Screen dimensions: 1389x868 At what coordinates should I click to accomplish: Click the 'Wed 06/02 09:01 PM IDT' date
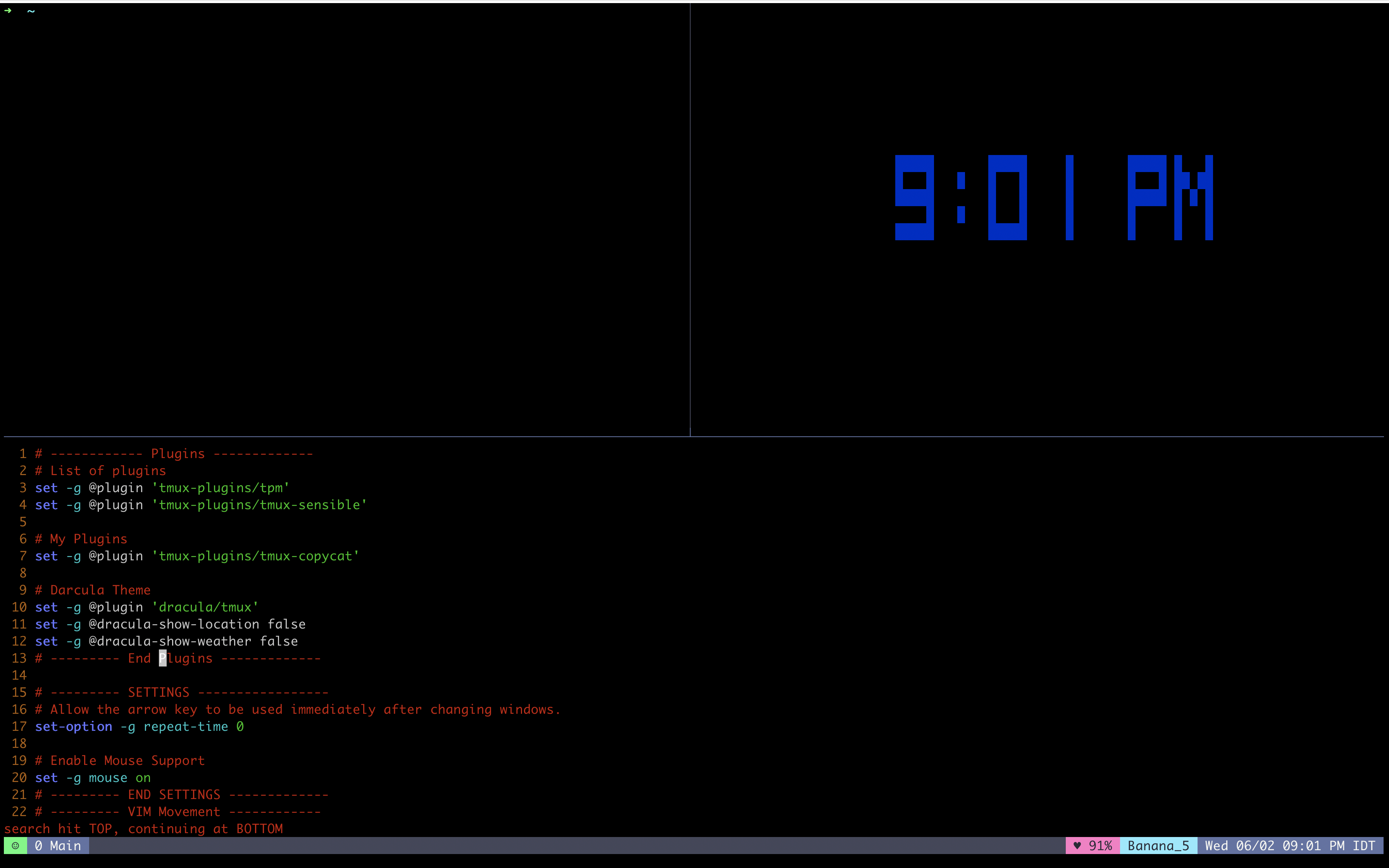[1290, 846]
